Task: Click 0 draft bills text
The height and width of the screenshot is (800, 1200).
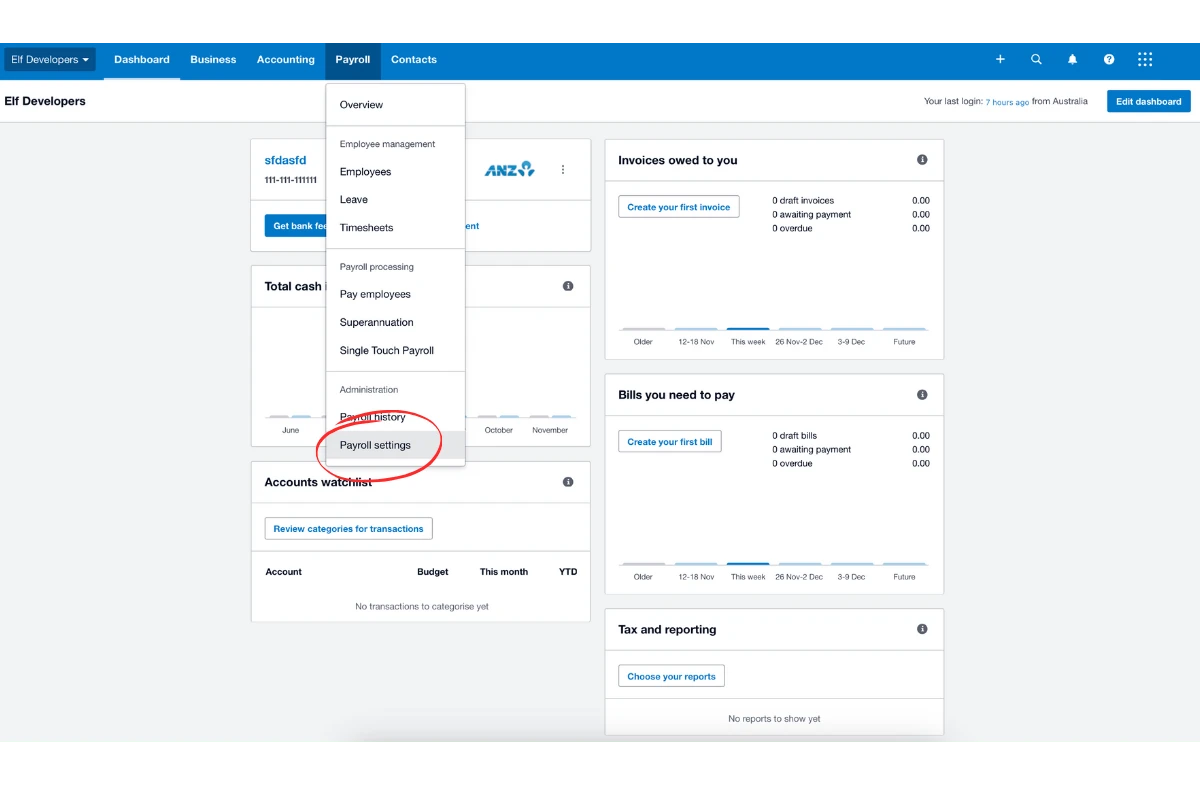Action: [x=795, y=436]
